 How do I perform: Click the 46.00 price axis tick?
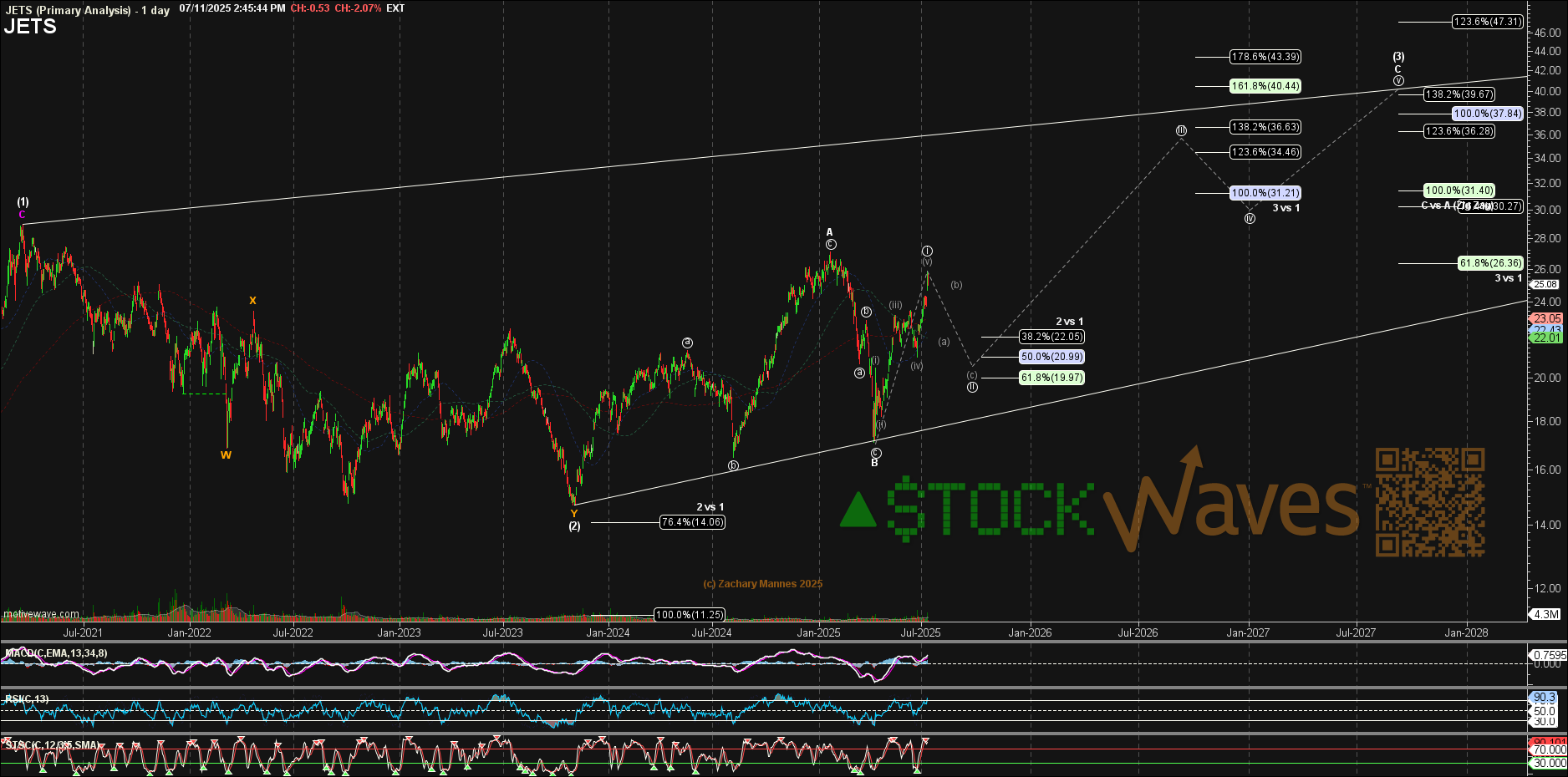pos(1547,33)
